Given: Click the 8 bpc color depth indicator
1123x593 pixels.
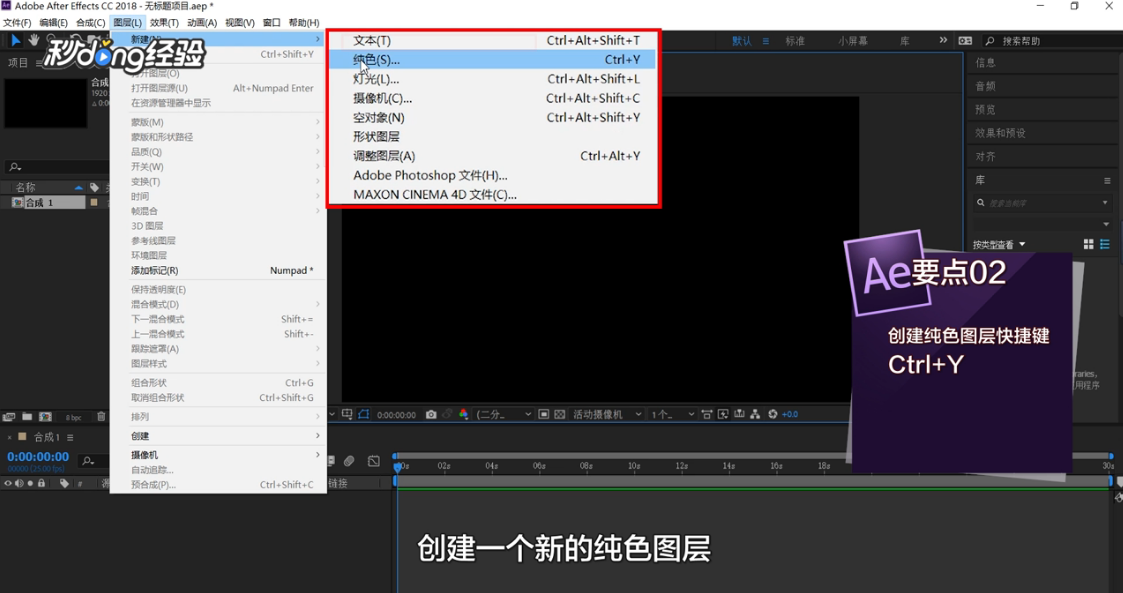Looking at the screenshot, I should (x=74, y=418).
